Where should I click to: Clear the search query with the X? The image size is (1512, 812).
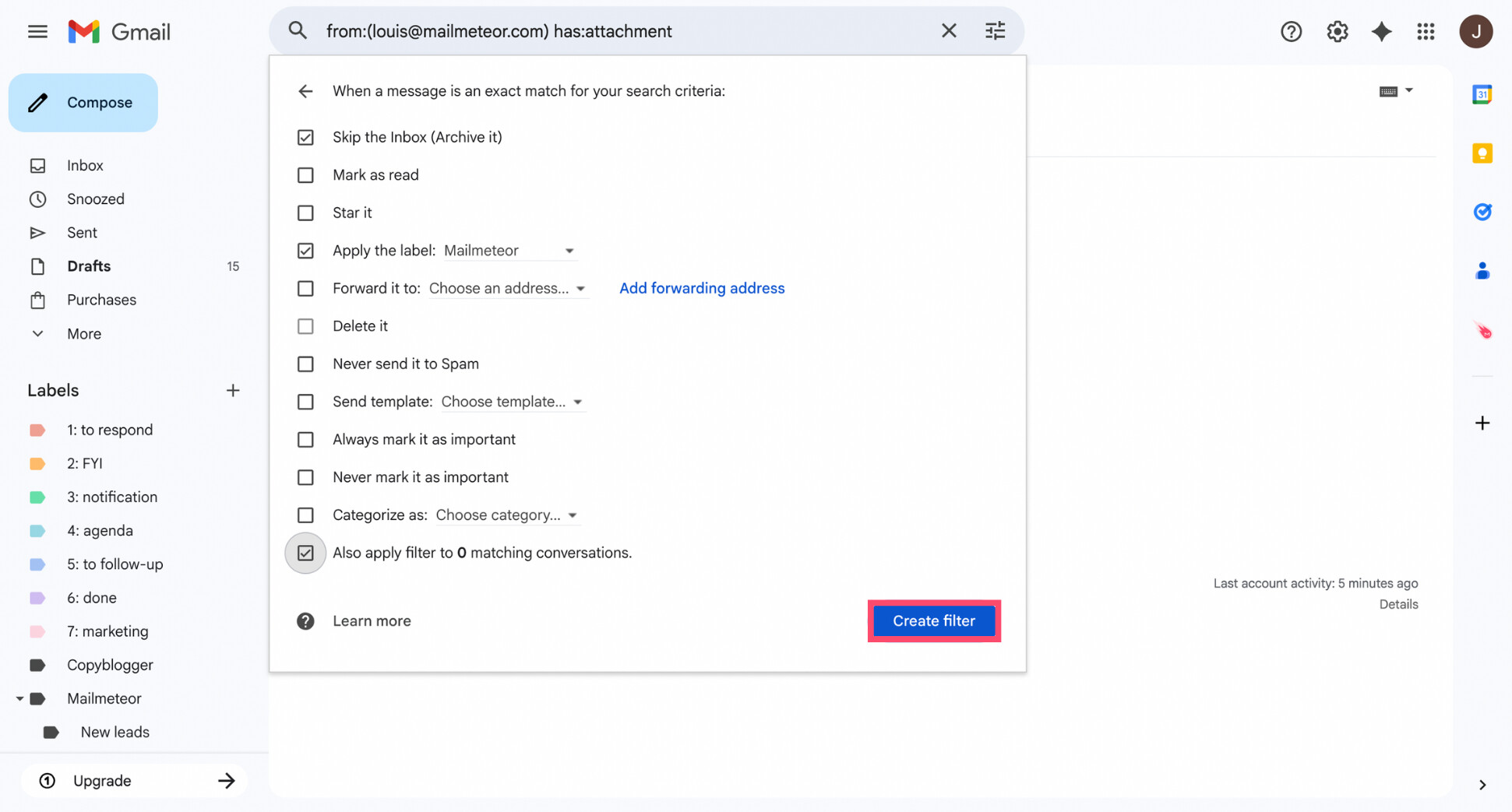click(x=949, y=30)
